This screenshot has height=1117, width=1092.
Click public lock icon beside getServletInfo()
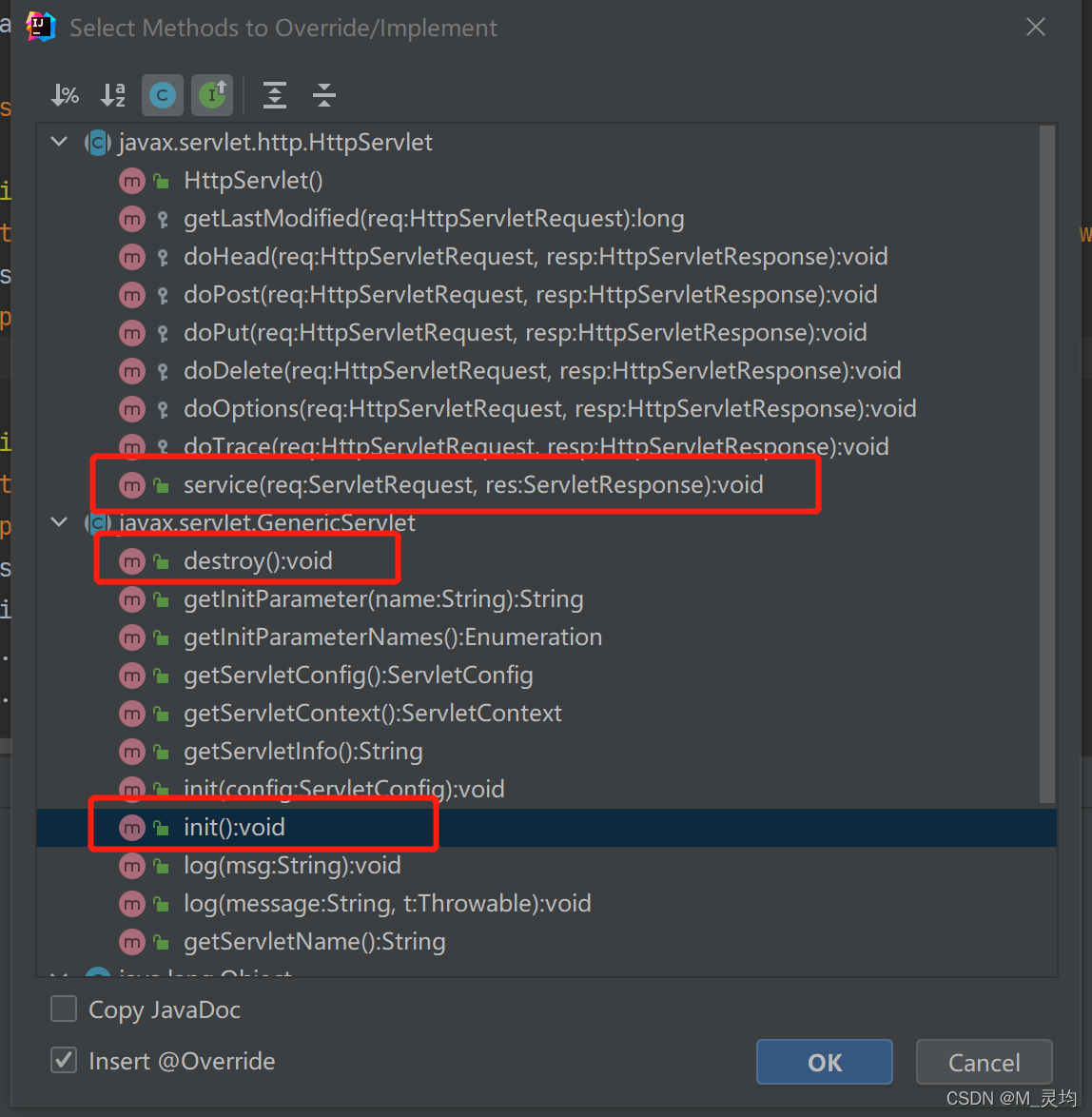[x=162, y=752]
